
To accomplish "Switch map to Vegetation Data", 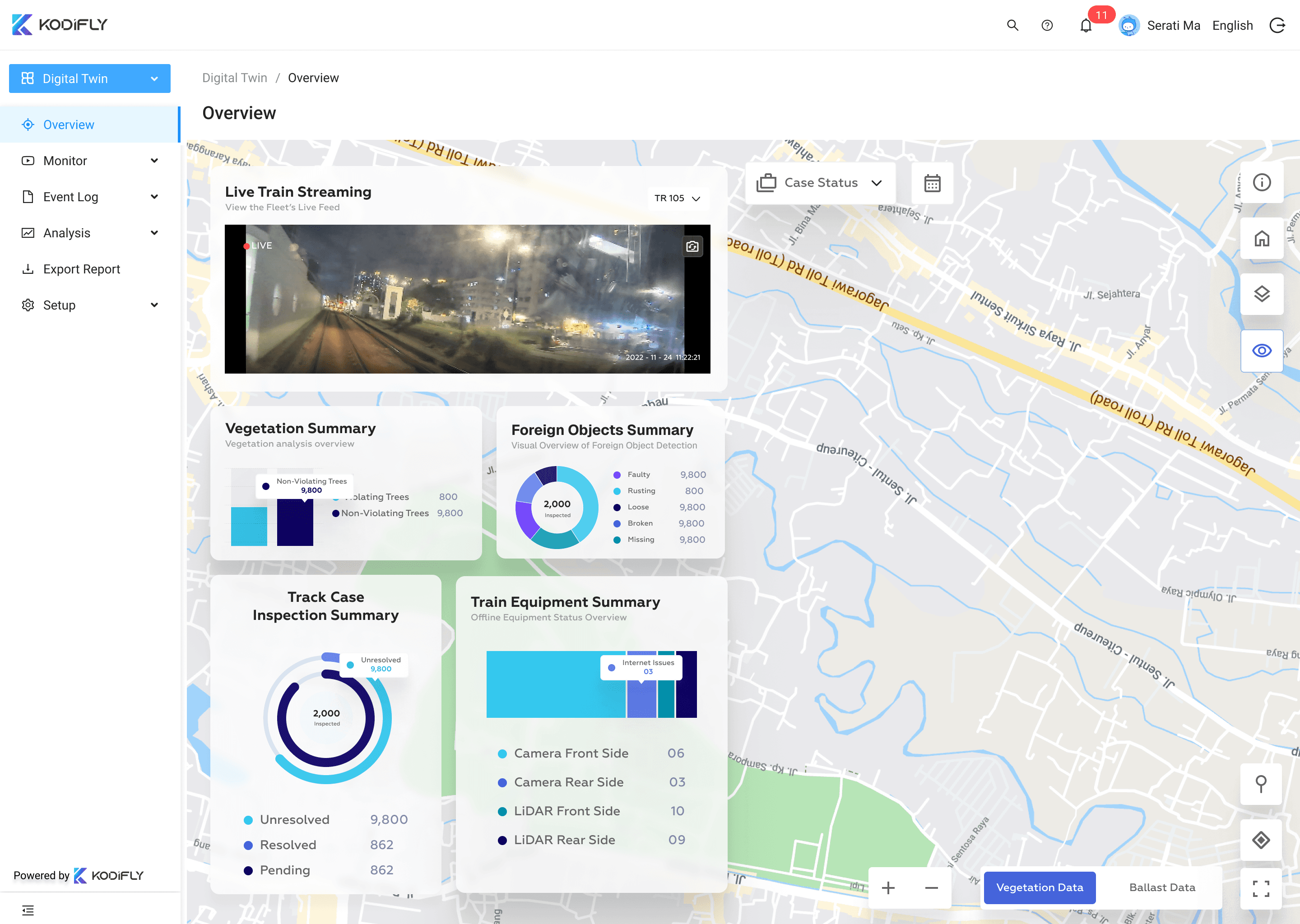I will click(1039, 887).
